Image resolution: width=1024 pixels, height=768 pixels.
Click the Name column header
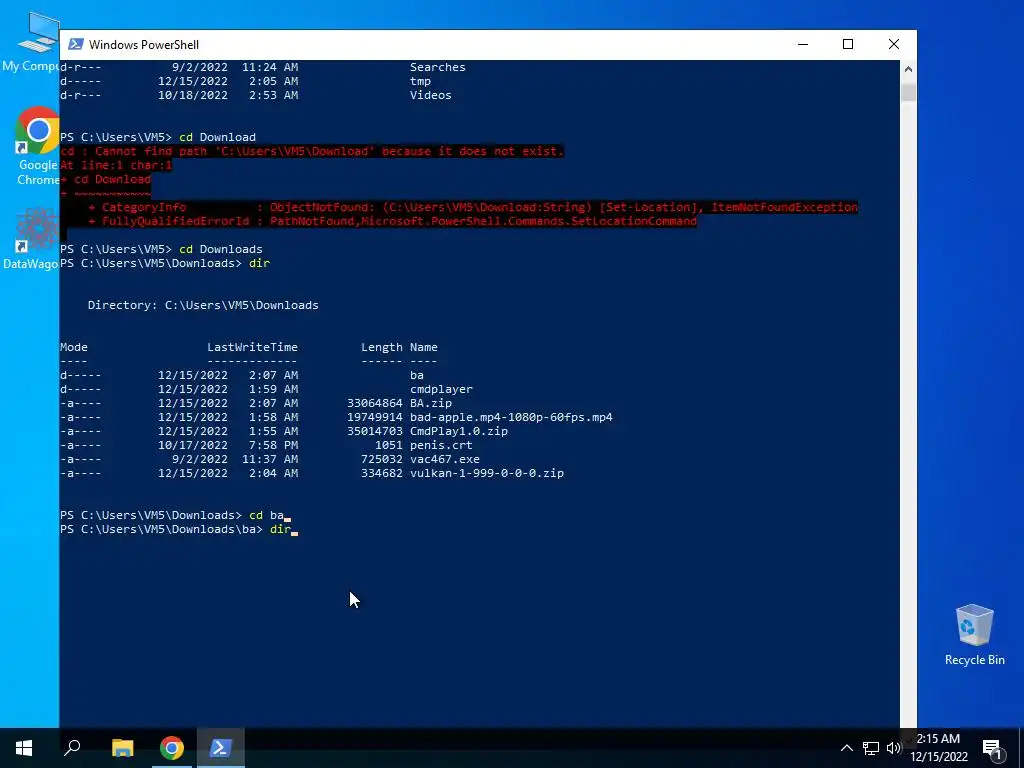pyautogui.click(x=424, y=347)
